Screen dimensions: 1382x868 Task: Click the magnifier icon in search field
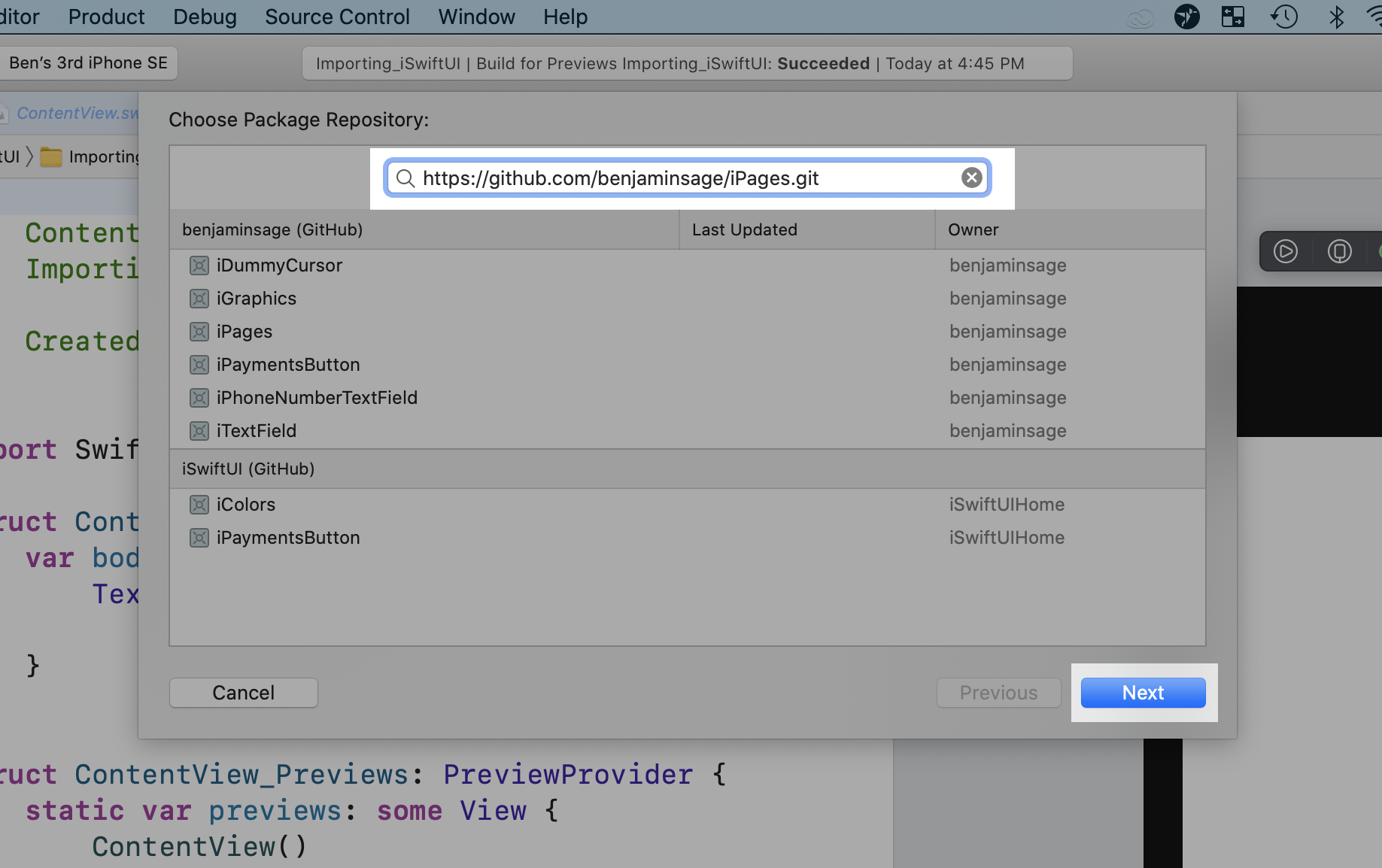click(405, 178)
